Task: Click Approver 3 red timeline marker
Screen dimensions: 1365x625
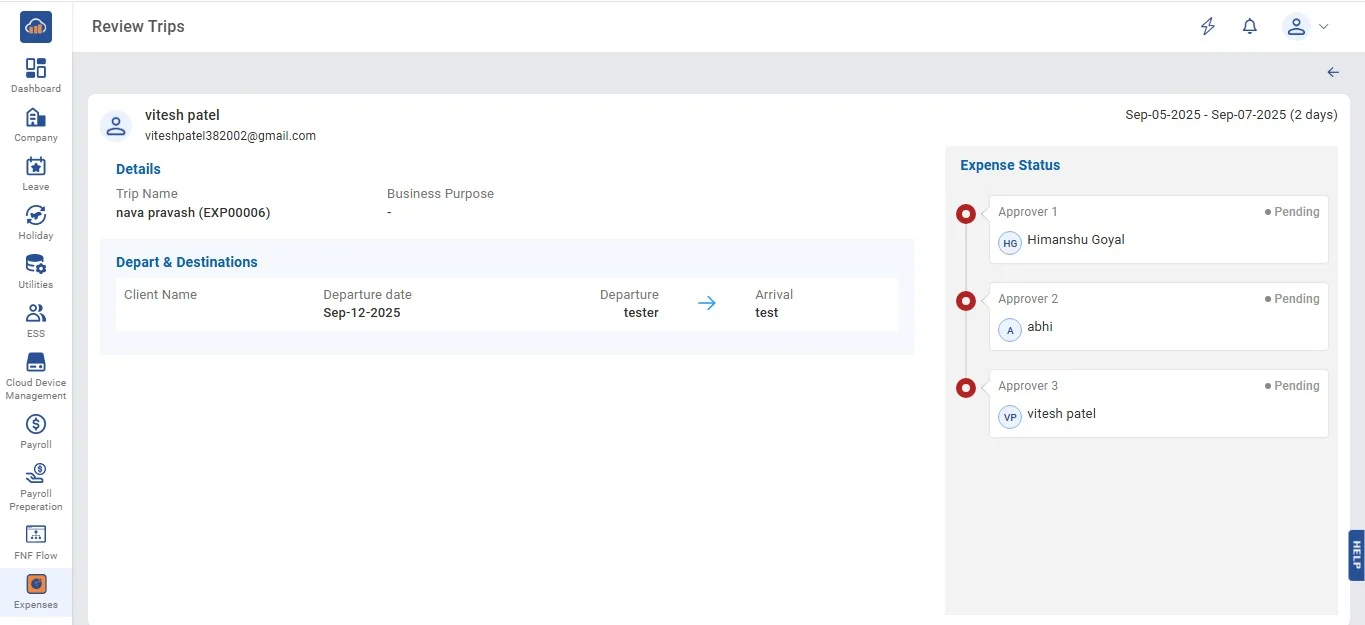Action: click(x=966, y=387)
